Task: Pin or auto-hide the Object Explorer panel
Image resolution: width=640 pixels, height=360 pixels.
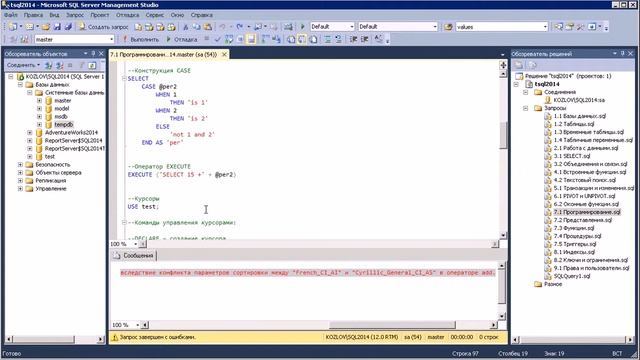Action: point(93,53)
